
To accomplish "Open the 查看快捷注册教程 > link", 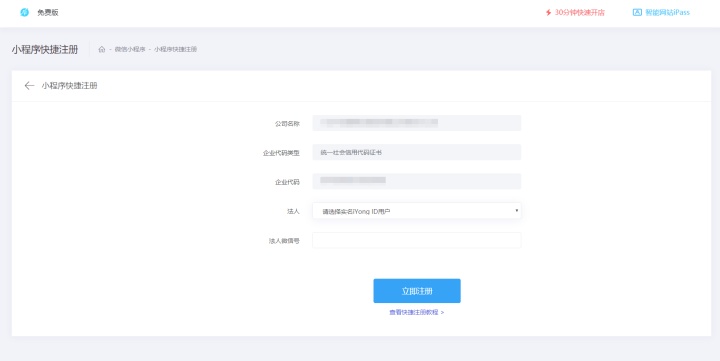I will pos(416,312).
